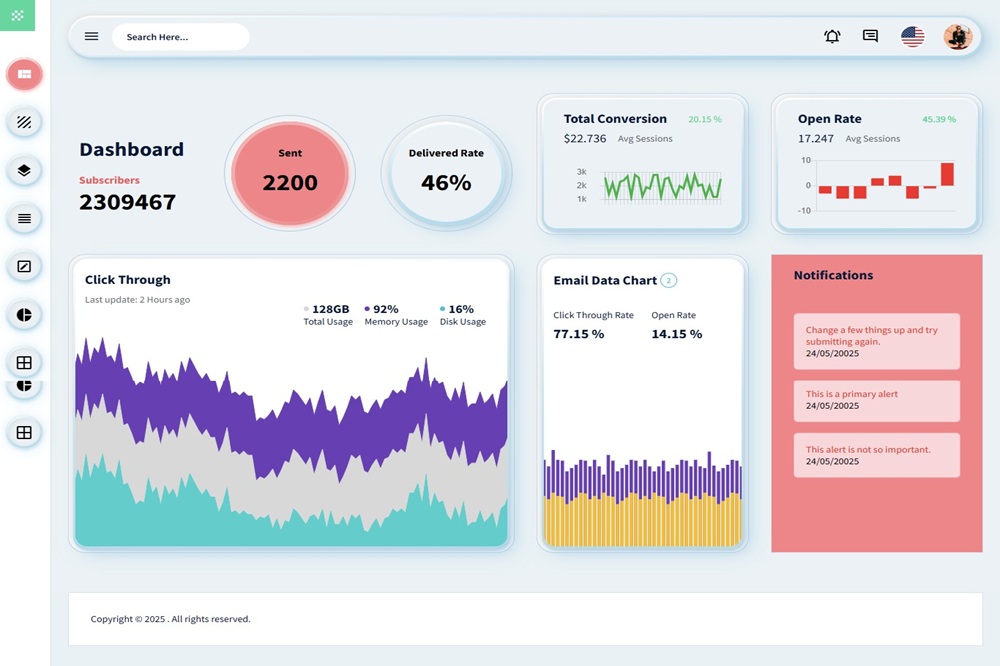
Task: Open the Layers icon in the left sidebar
Action: (x=24, y=170)
